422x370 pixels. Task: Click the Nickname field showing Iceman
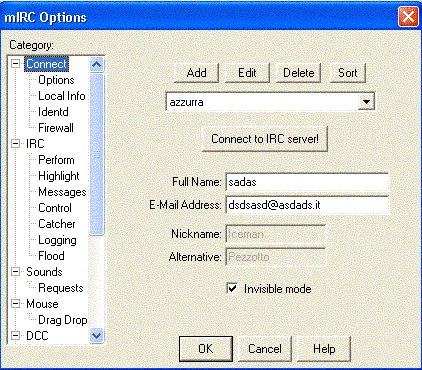[x=276, y=234]
